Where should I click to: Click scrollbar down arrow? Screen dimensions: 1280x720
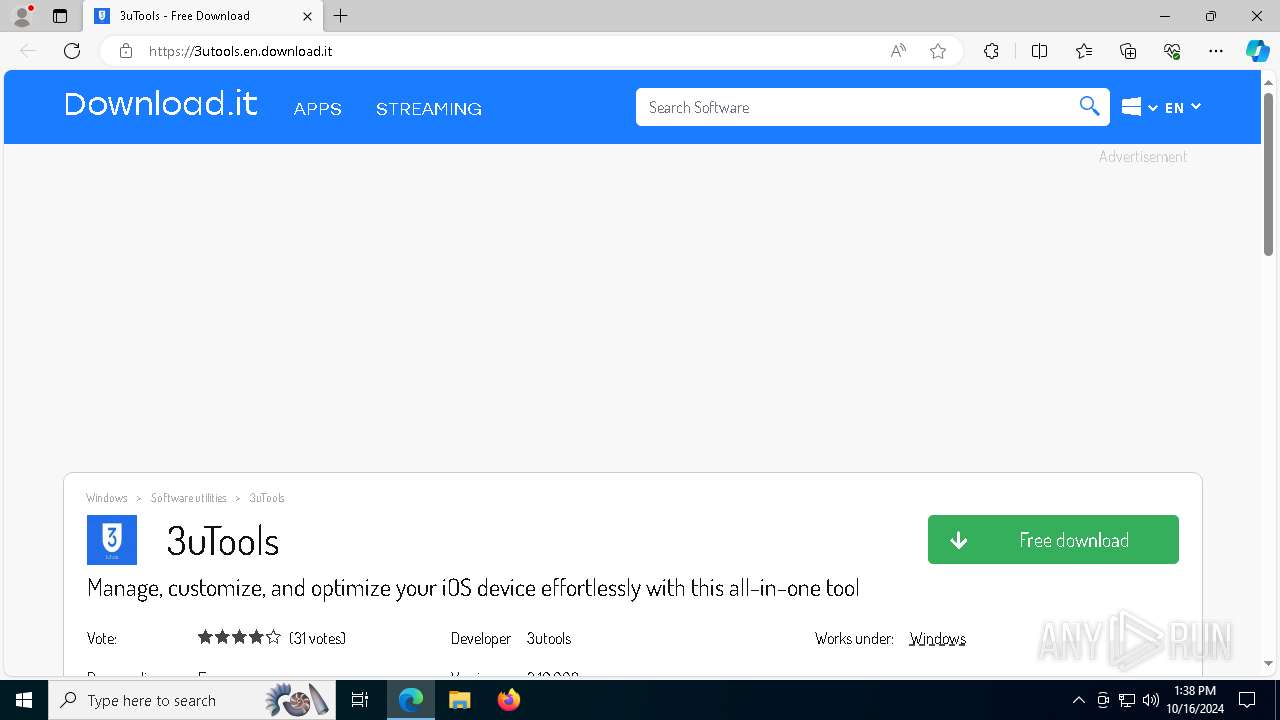point(1268,663)
